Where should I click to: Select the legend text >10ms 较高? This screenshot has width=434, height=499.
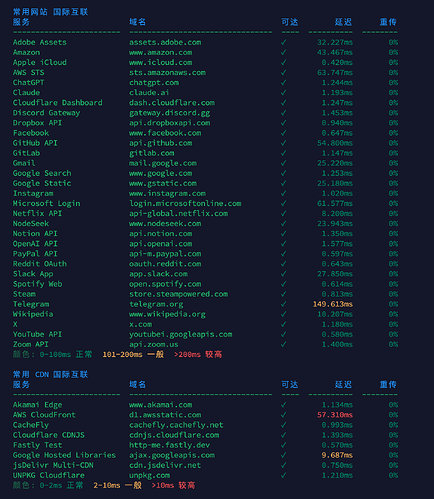pyautogui.click(x=173, y=485)
